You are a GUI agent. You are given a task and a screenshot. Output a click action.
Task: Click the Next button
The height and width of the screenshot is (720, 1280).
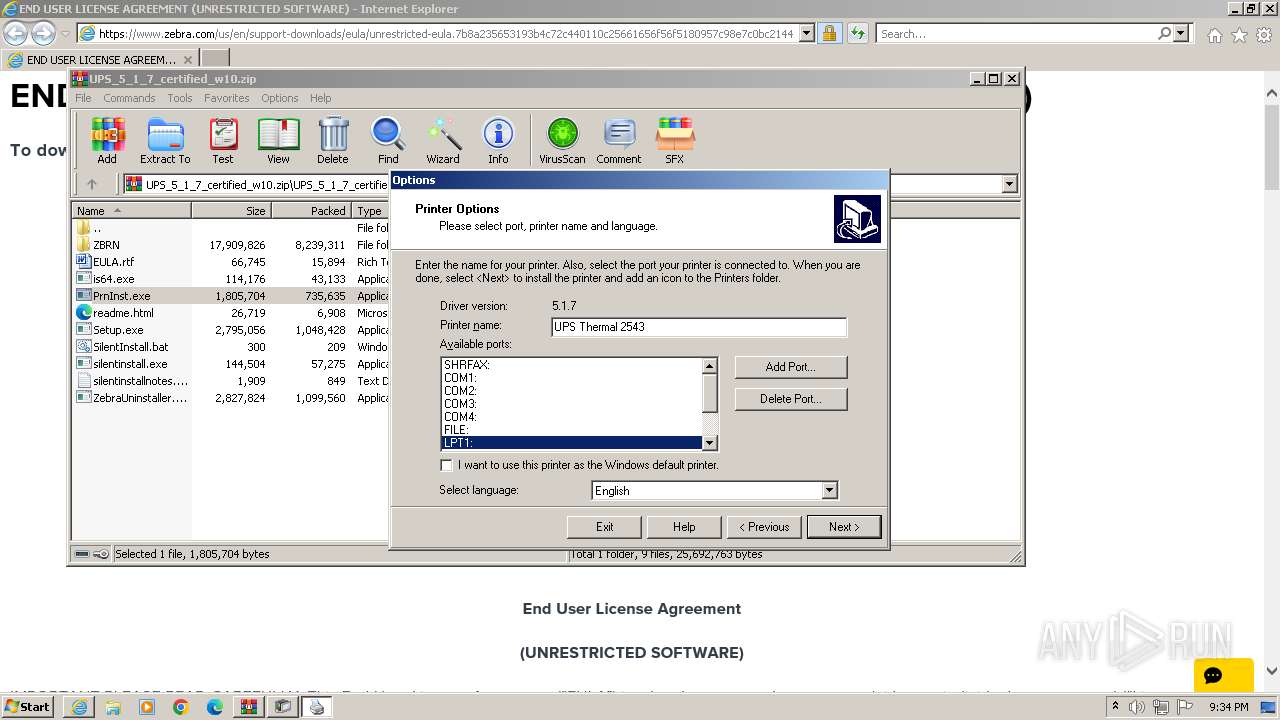[844, 527]
